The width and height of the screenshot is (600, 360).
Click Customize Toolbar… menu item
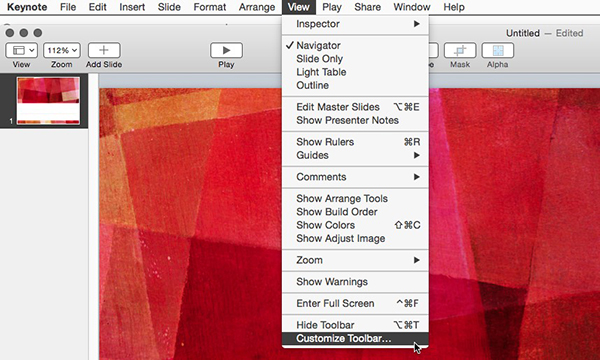[x=355, y=339]
